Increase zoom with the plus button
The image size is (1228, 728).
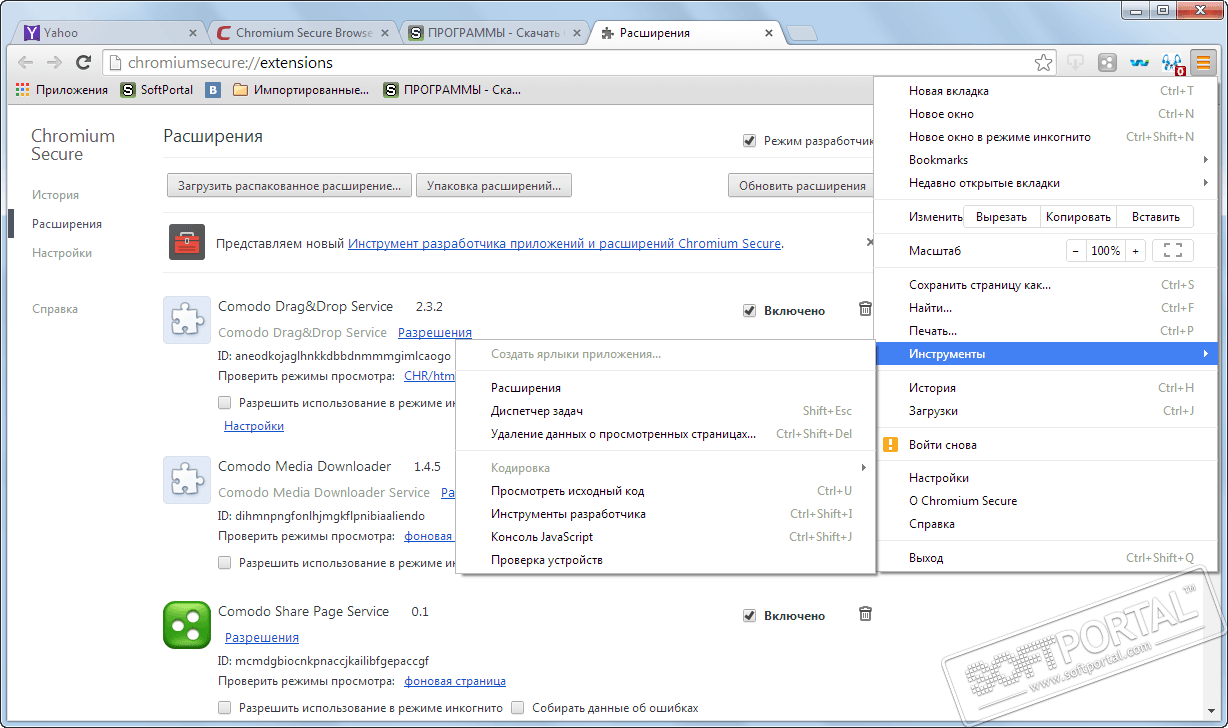(1135, 251)
